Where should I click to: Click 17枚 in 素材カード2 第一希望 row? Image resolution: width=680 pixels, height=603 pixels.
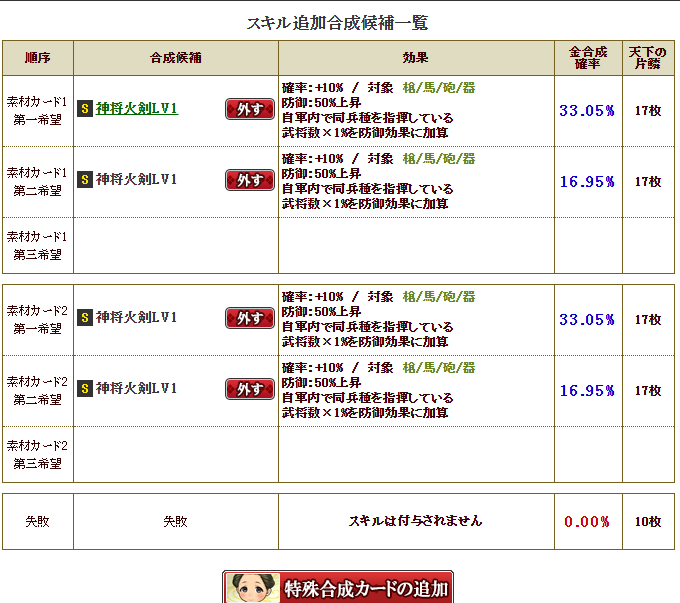pos(648,320)
